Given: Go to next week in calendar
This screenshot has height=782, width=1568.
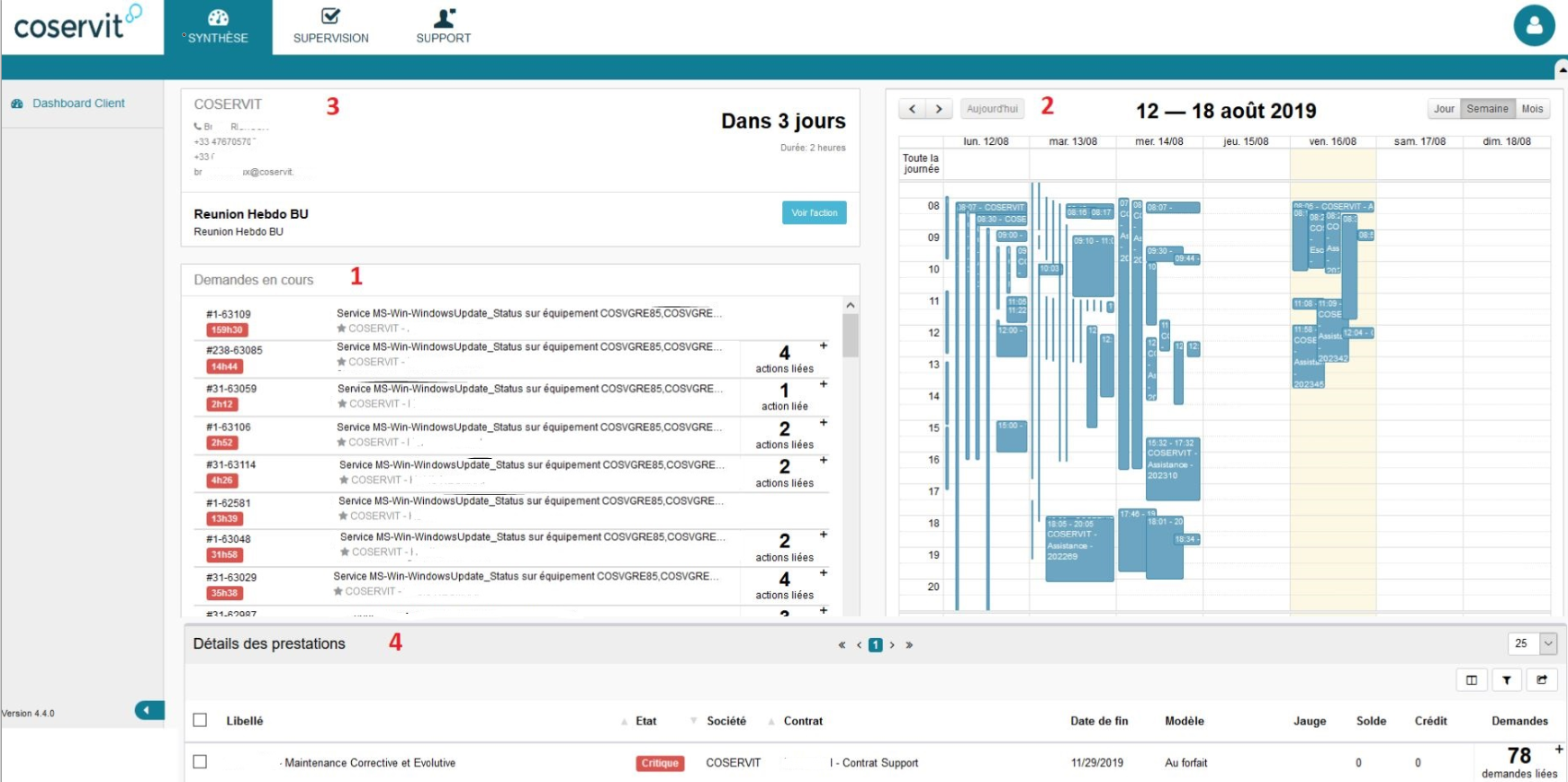Looking at the screenshot, I should pyautogui.click(x=939, y=109).
